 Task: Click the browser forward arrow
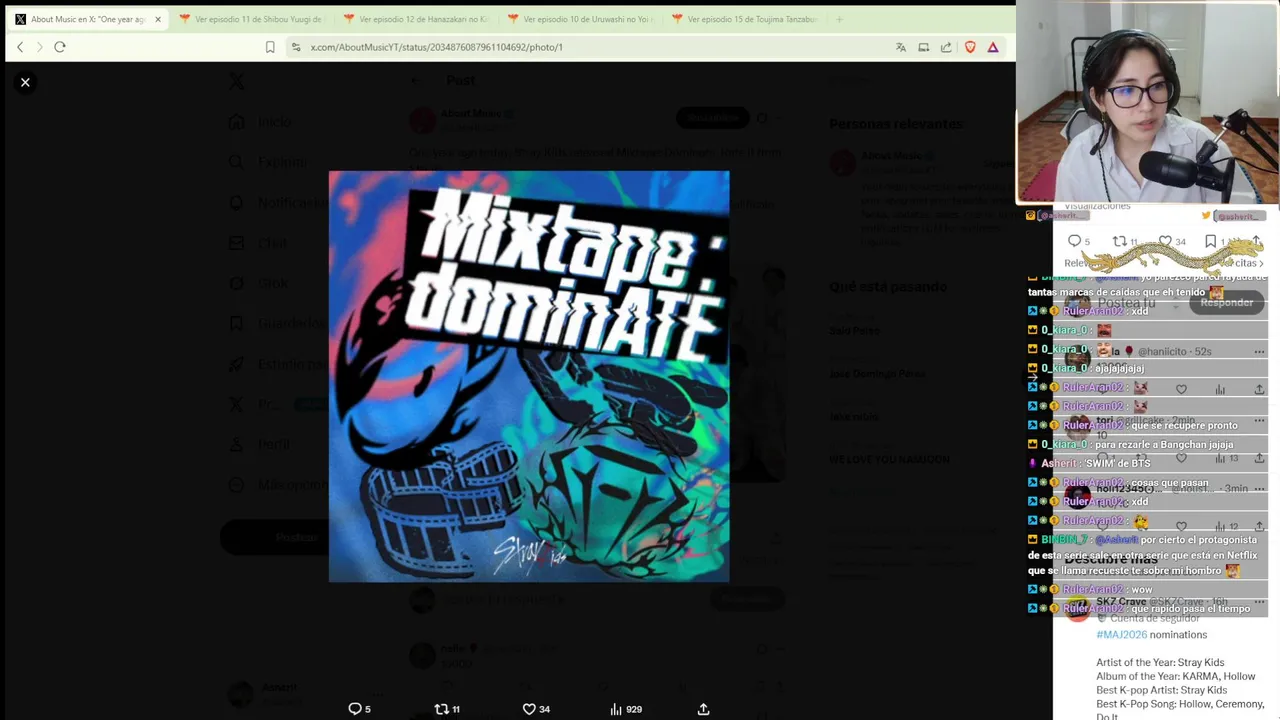[40, 47]
